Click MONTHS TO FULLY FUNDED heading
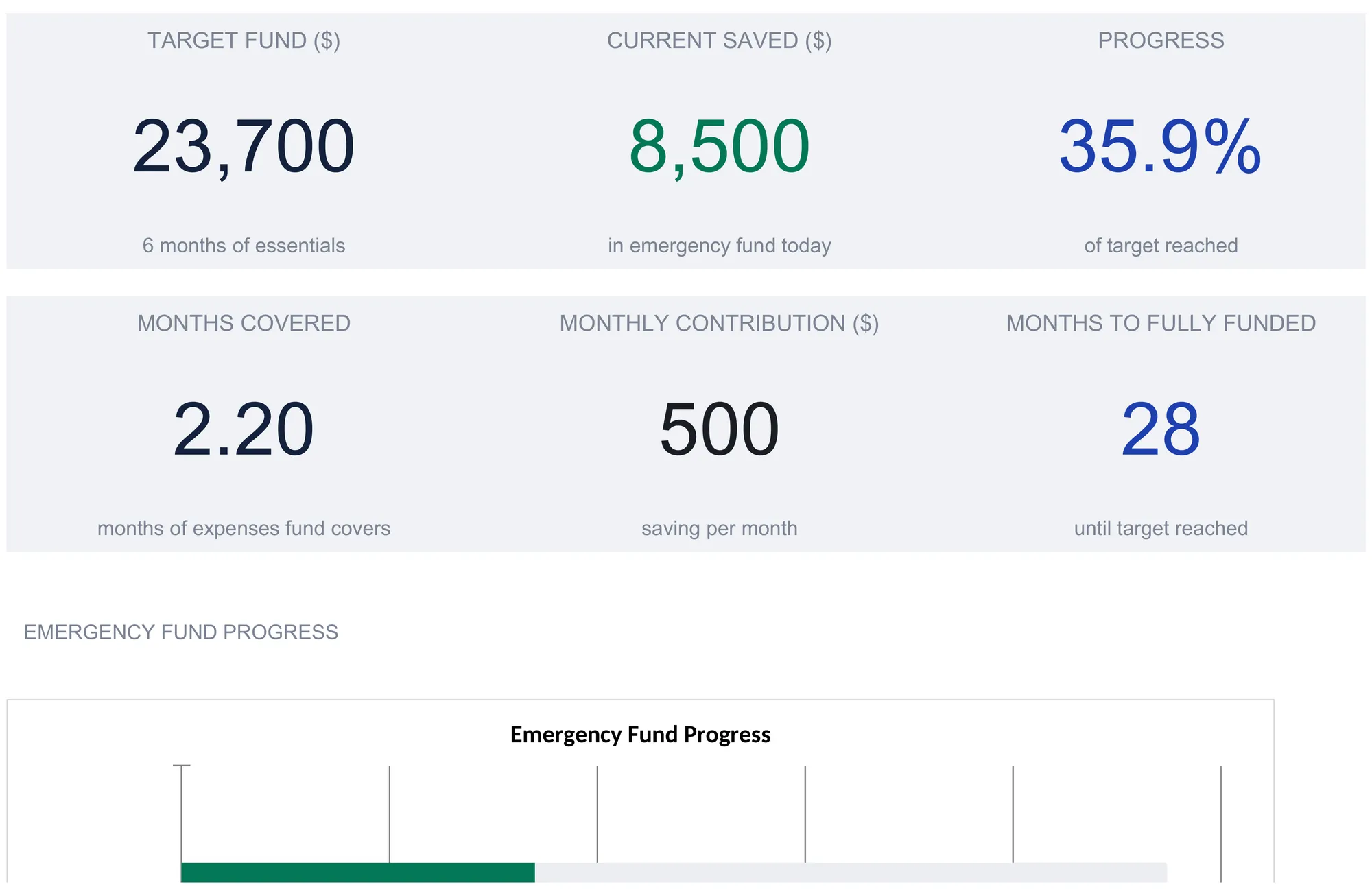Viewport: 1372px width, 889px height. [x=1161, y=323]
